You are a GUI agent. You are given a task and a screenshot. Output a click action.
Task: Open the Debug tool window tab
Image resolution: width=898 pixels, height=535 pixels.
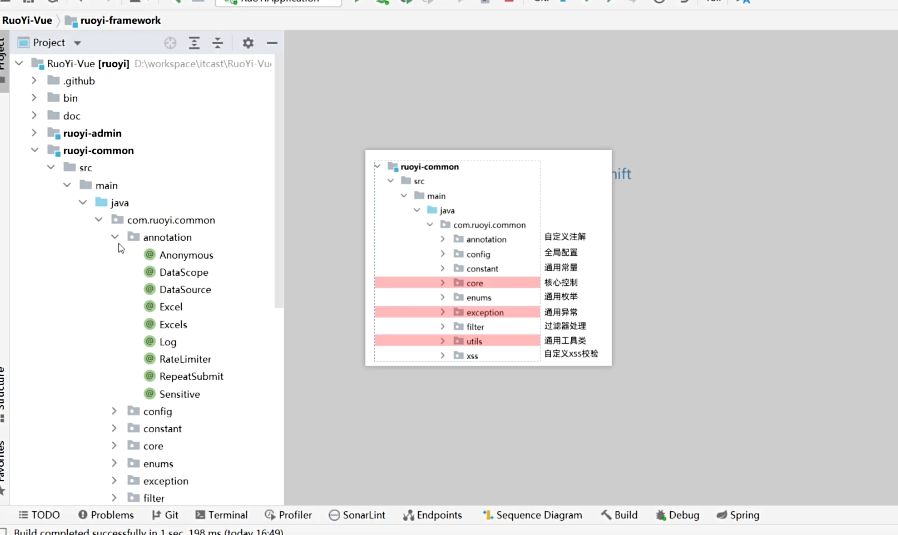click(678, 515)
